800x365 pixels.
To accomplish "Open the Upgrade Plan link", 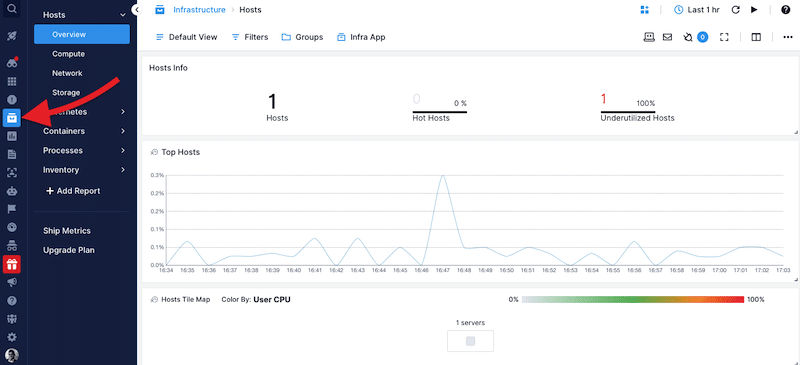I will (68, 250).
